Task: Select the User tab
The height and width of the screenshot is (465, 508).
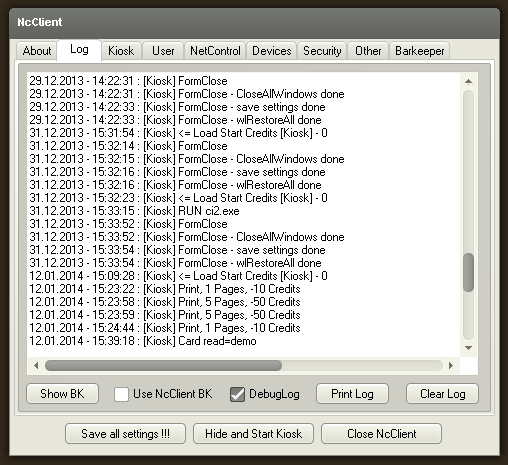Action: pyautogui.click(x=163, y=51)
